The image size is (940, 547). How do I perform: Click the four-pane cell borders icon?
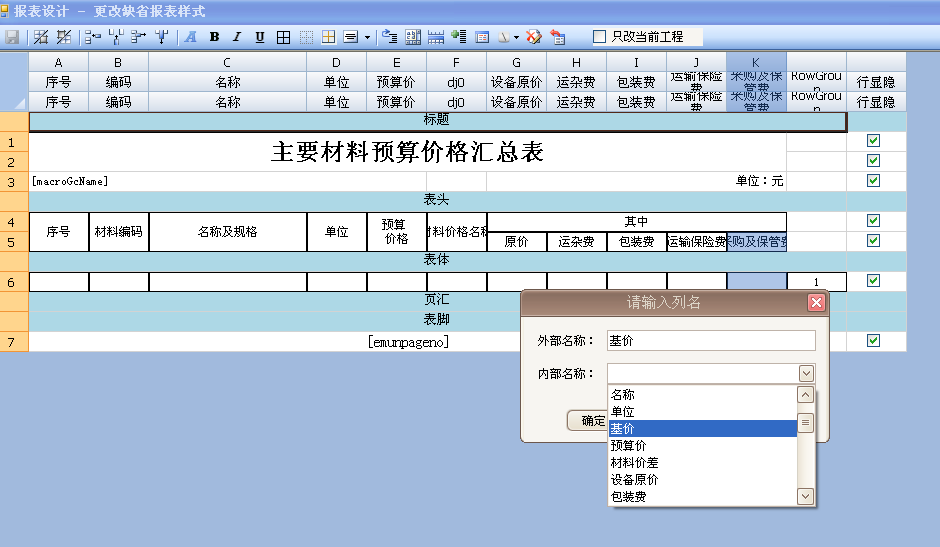click(283, 37)
